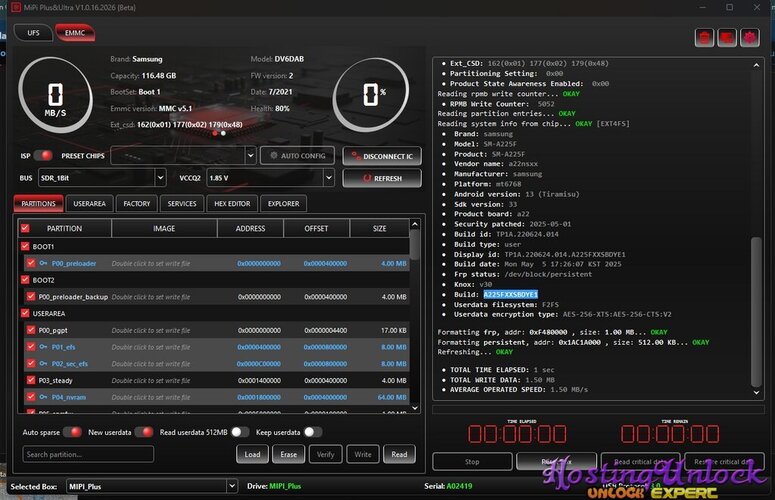Click the partition table vertical scrollbar thumb
The height and width of the screenshot is (500, 775).
click(415, 245)
